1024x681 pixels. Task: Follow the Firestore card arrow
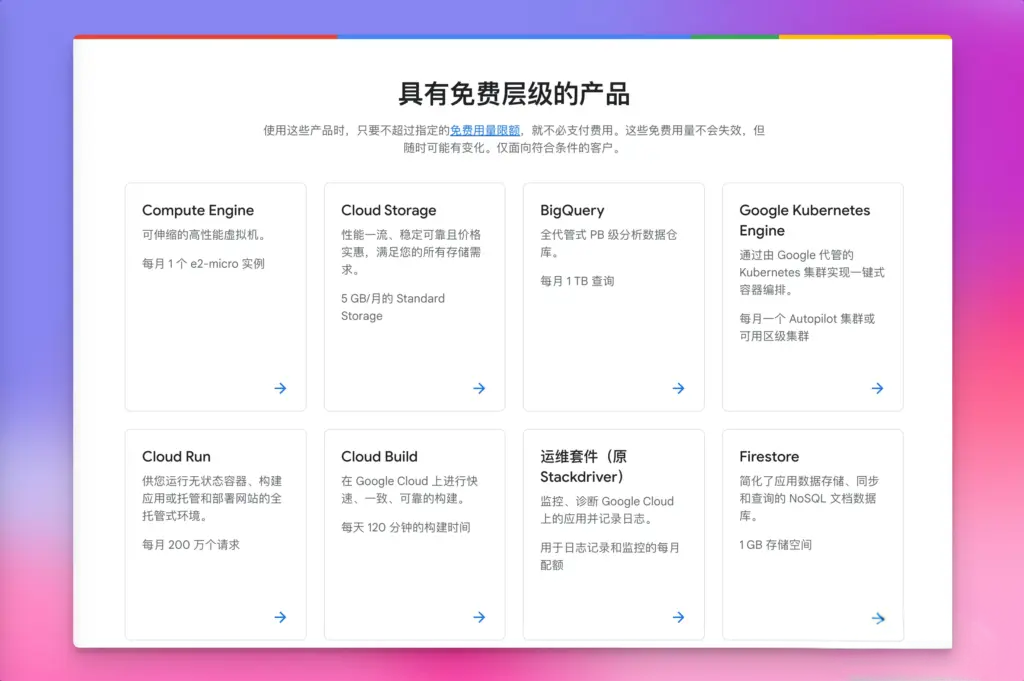click(878, 618)
